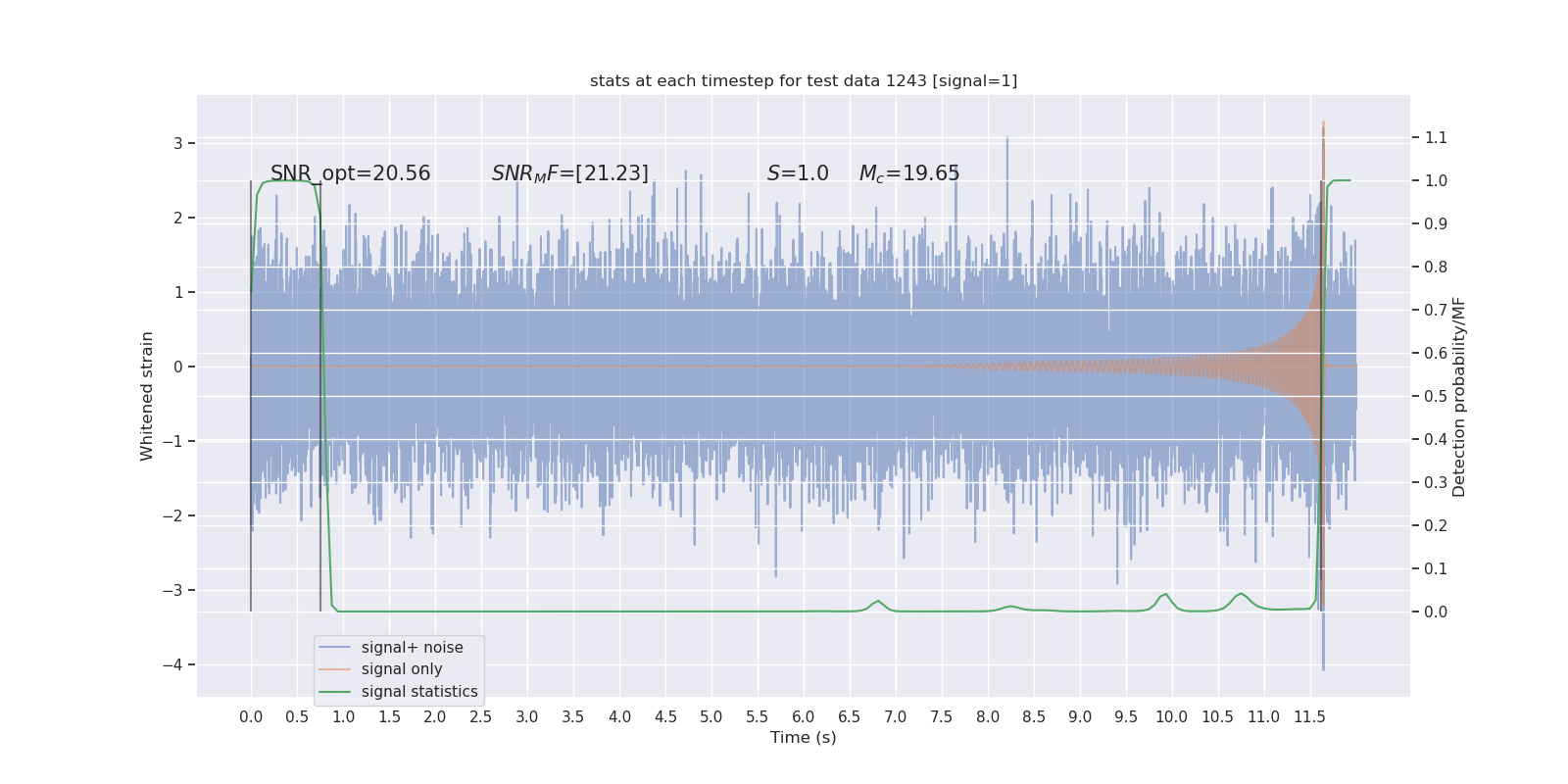Click the orange line swatch in the legend
Viewport: 1568px width, 784px height.
pyautogui.click(x=335, y=669)
